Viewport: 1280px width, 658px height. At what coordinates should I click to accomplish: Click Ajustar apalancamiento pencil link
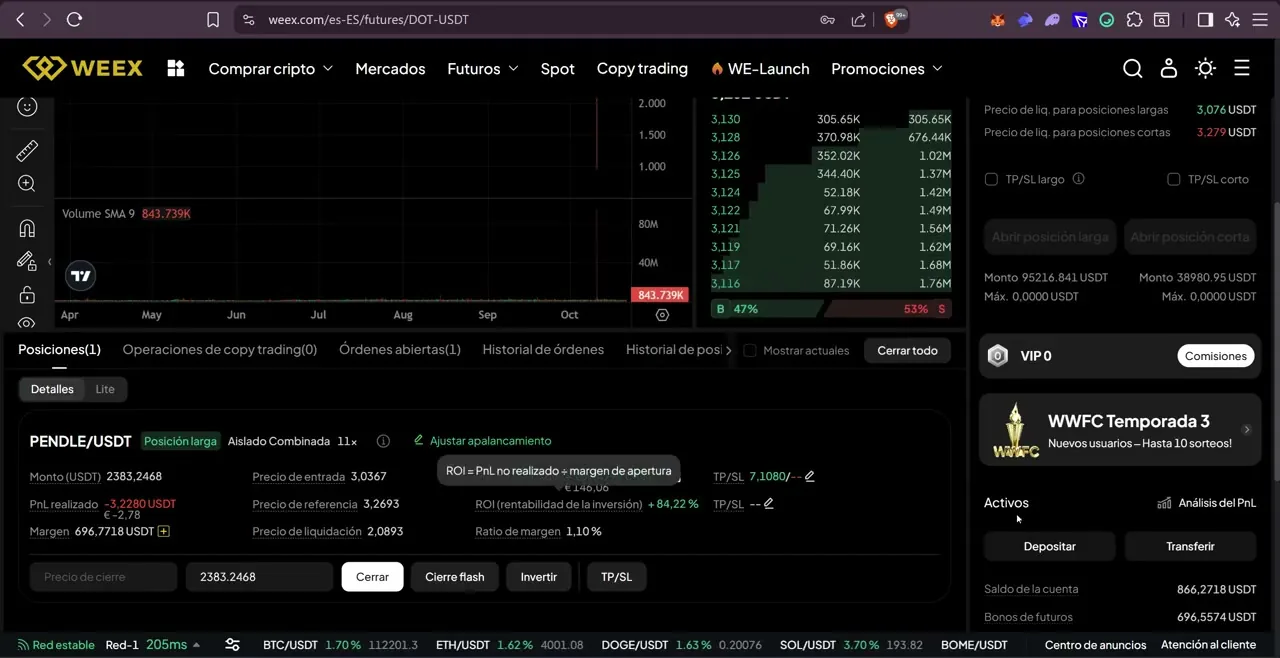coord(482,440)
